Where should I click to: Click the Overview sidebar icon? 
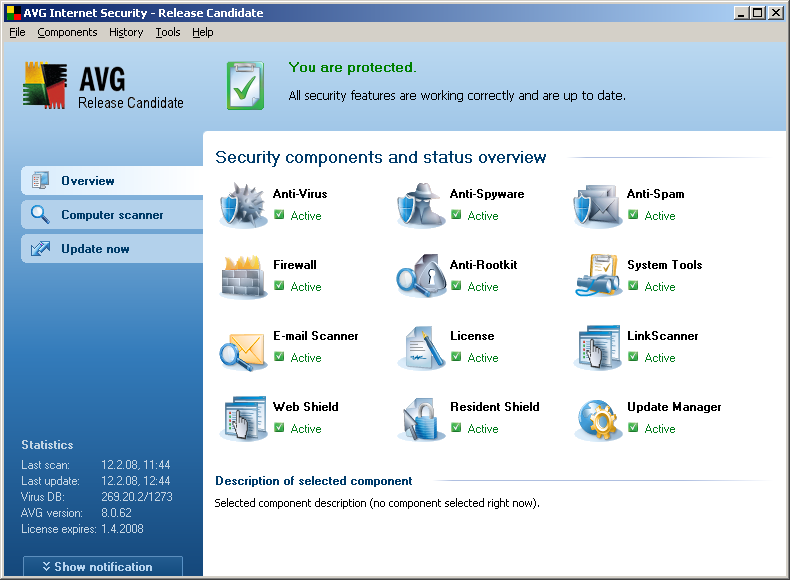click(x=40, y=180)
